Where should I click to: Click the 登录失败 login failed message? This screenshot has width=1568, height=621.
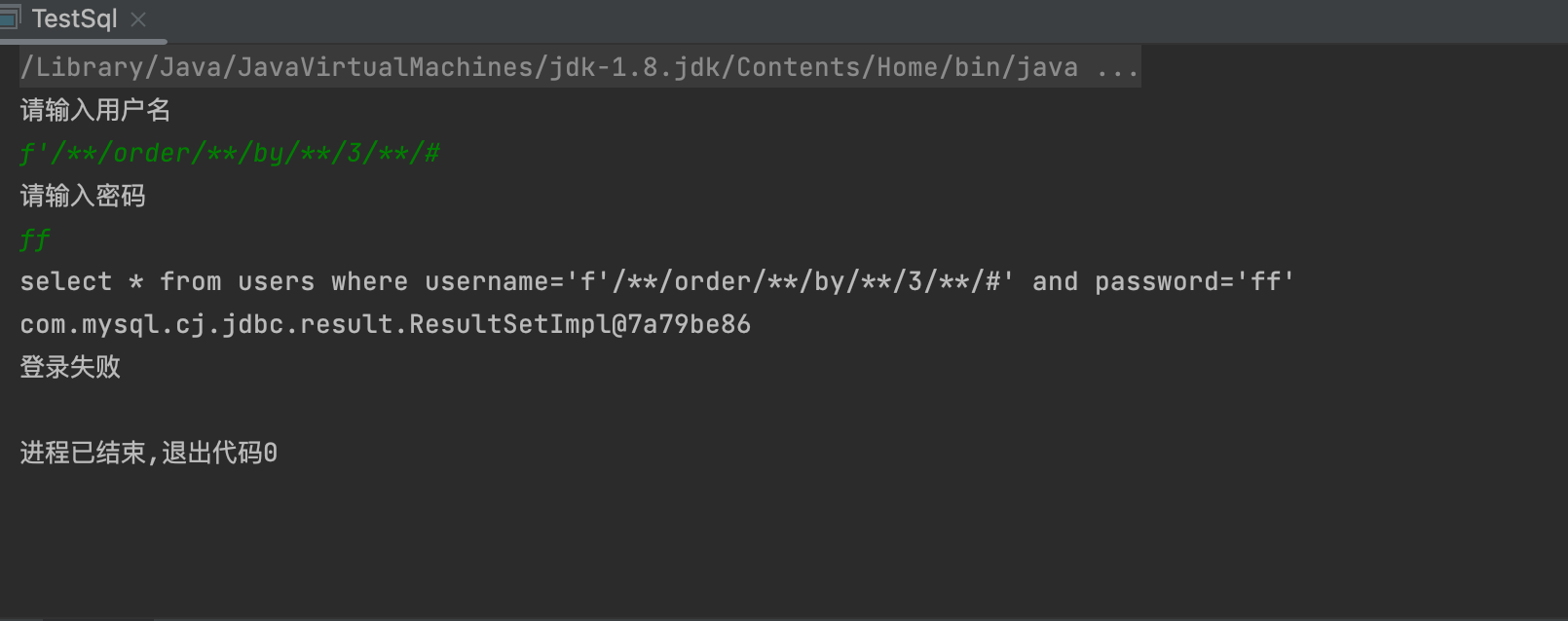point(70,367)
